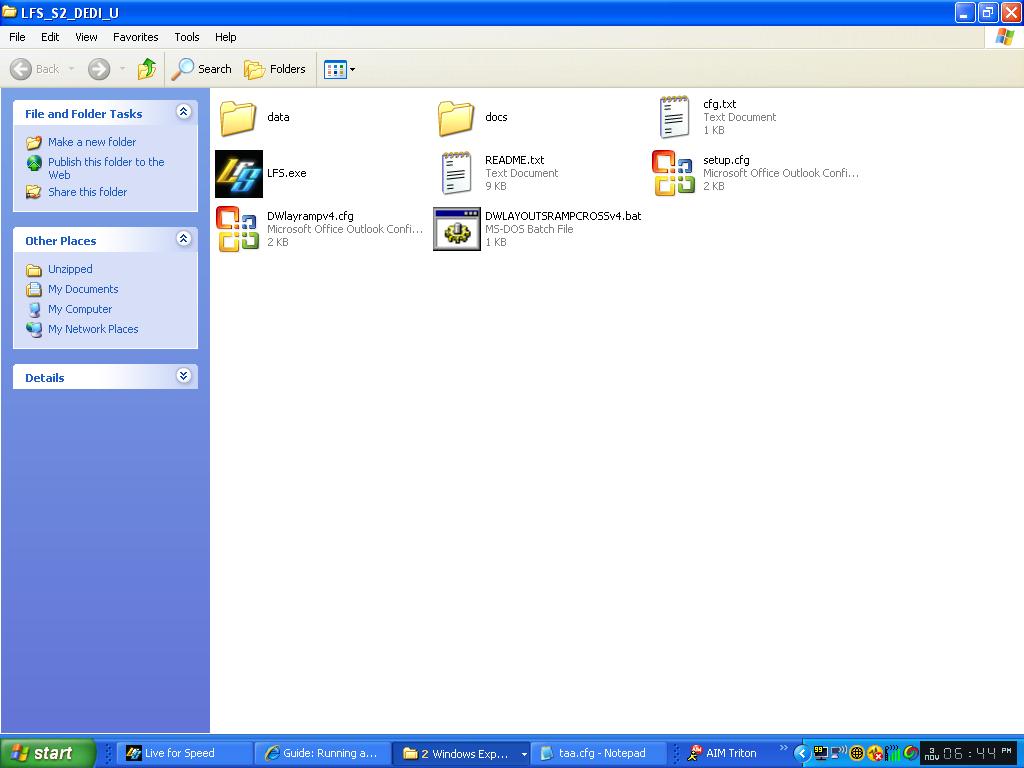Open My Computer link

pos(80,310)
